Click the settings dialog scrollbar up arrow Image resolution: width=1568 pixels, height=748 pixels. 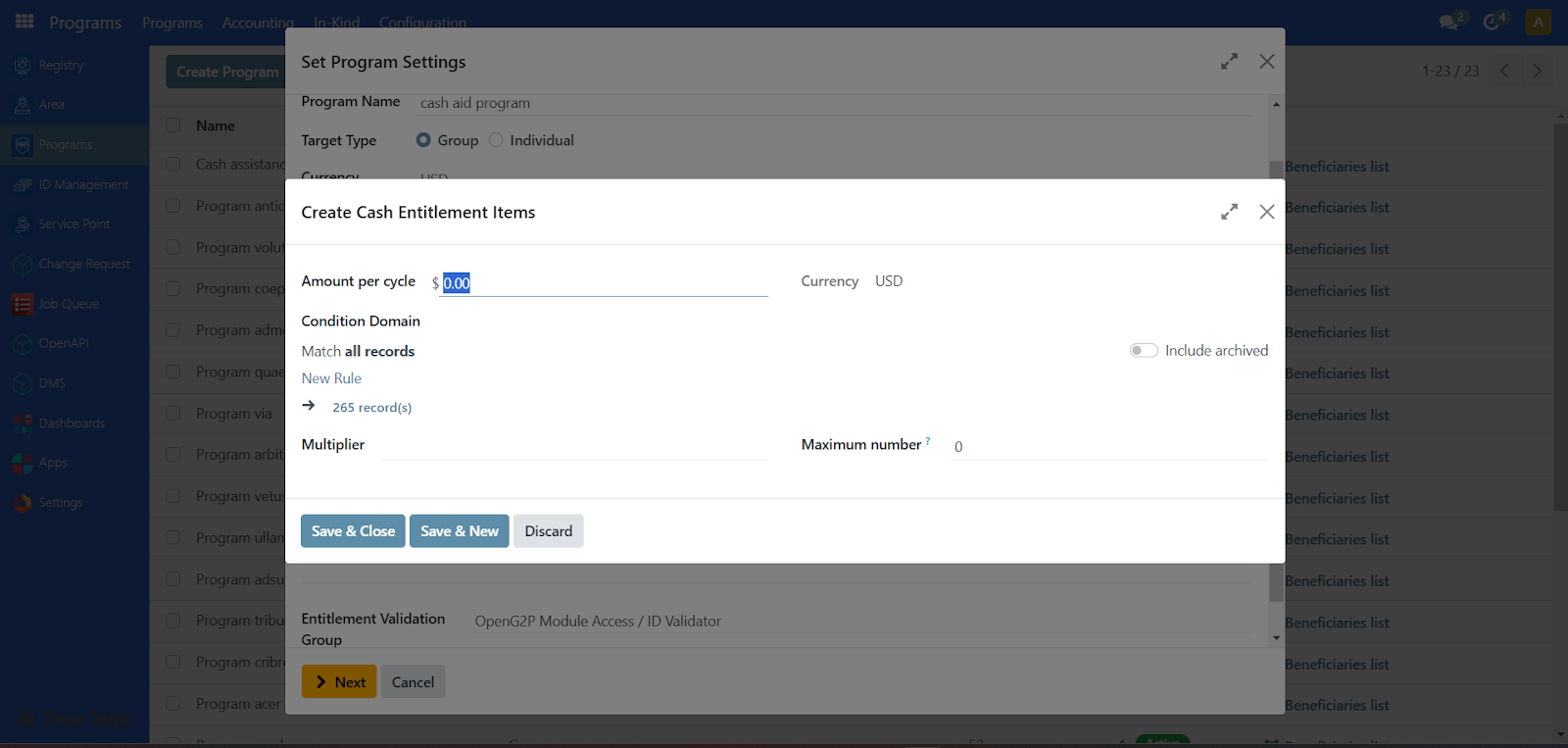coord(1276,104)
